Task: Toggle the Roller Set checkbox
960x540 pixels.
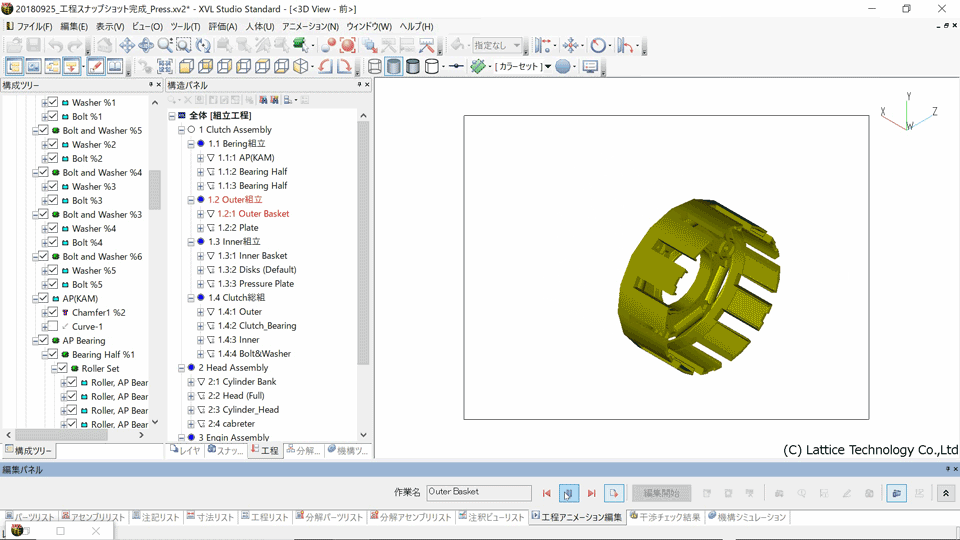Action: (x=62, y=369)
